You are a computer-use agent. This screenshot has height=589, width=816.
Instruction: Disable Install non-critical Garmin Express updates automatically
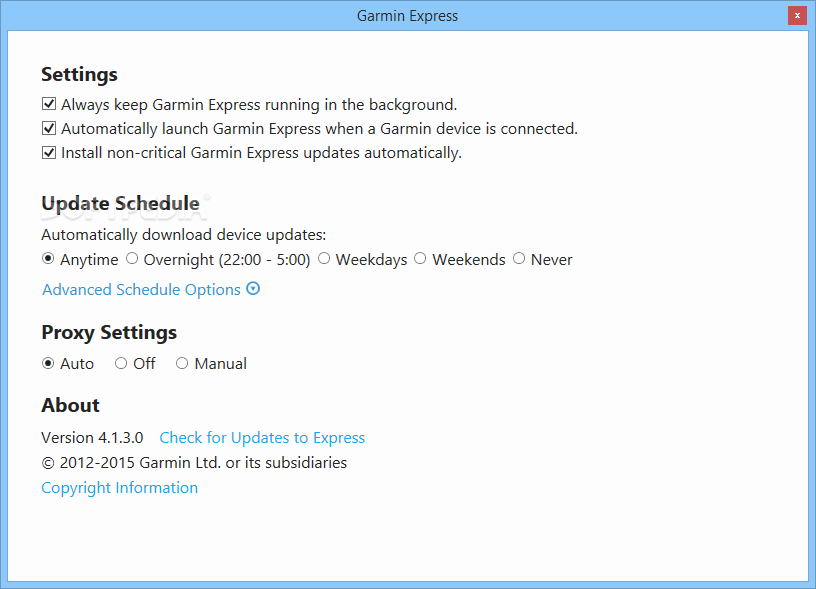tap(49, 152)
